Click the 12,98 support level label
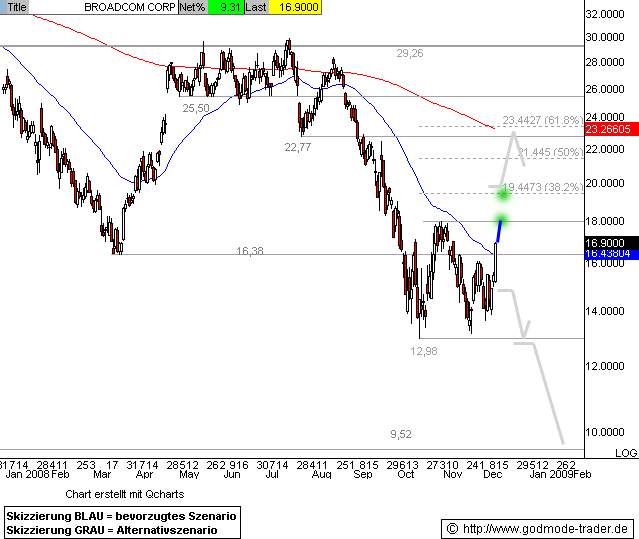The height and width of the screenshot is (539, 639). [424, 351]
